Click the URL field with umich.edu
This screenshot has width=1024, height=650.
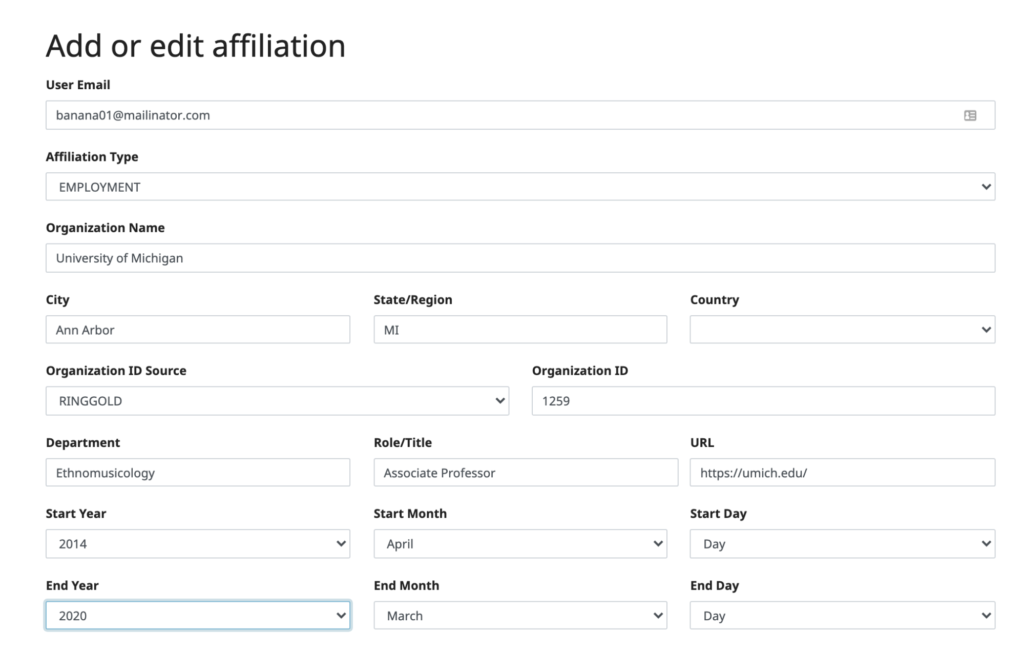[x=842, y=473]
